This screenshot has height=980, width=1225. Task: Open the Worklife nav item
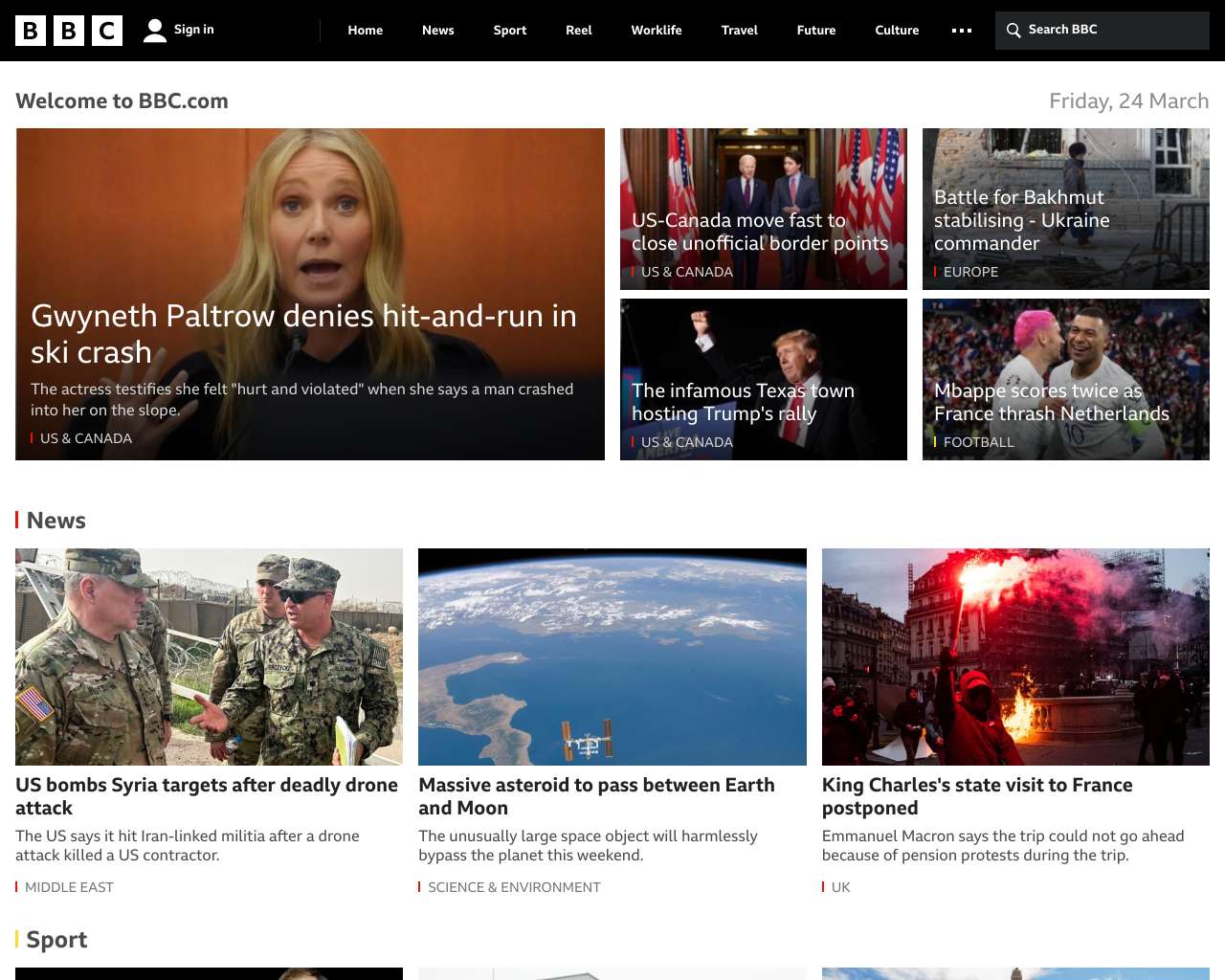coord(657,31)
